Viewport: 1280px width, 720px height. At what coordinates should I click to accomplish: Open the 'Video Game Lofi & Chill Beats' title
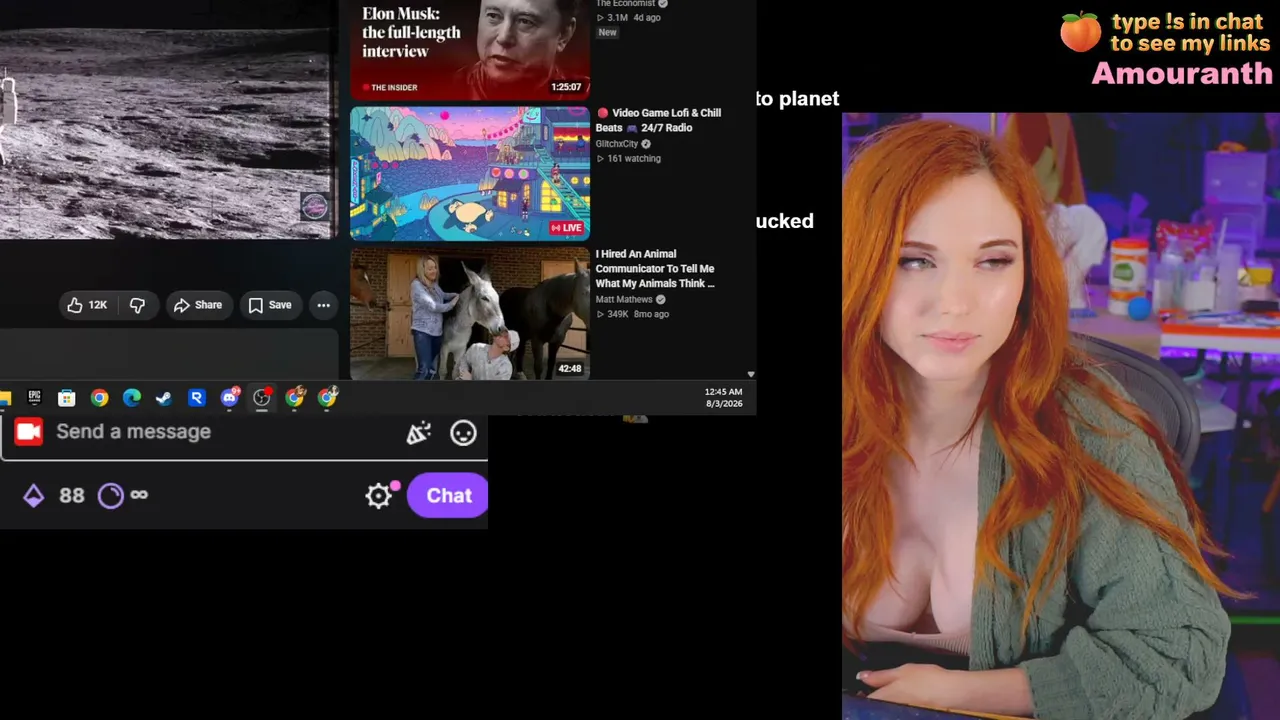658,120
